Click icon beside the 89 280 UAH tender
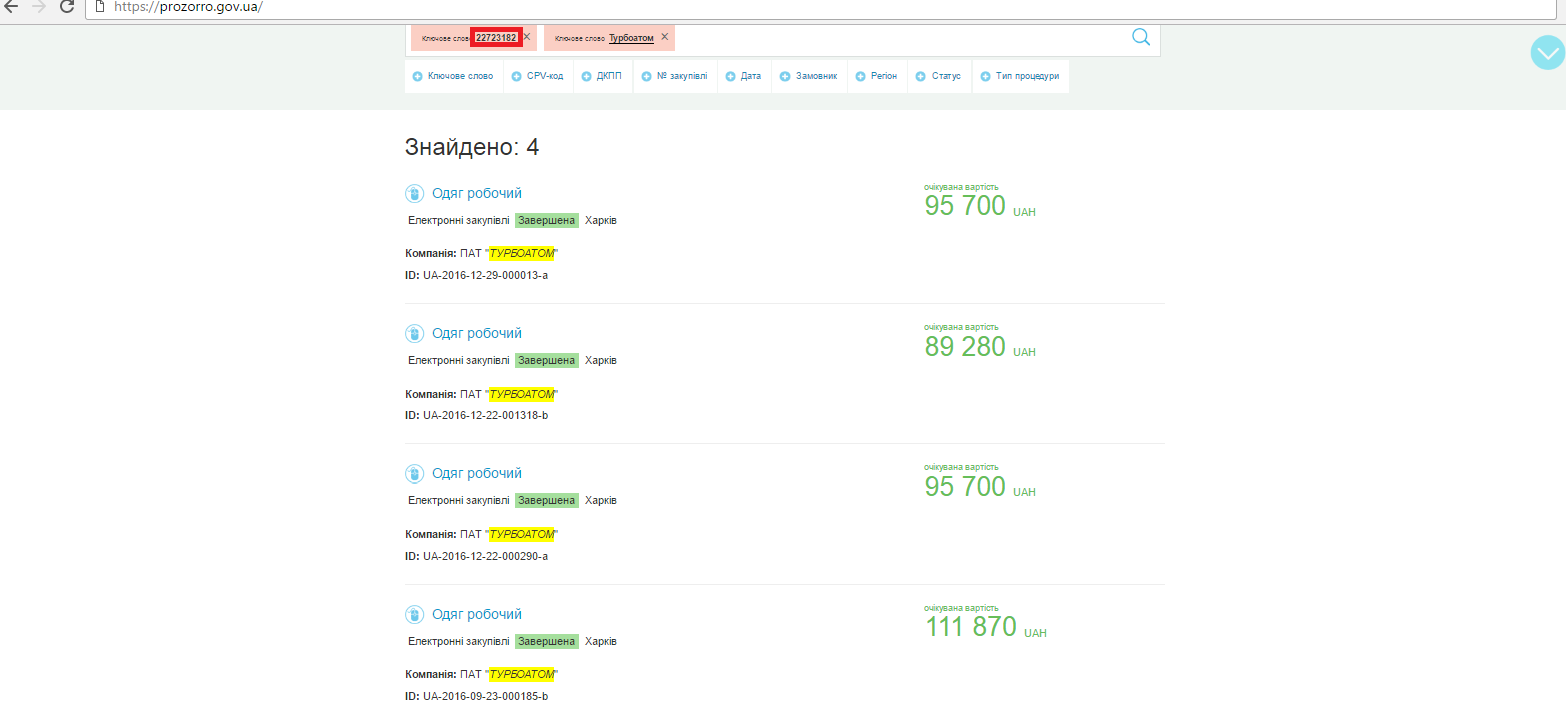Image resolution: width=1566 pixels, height=716 pixels. (414, 334)
